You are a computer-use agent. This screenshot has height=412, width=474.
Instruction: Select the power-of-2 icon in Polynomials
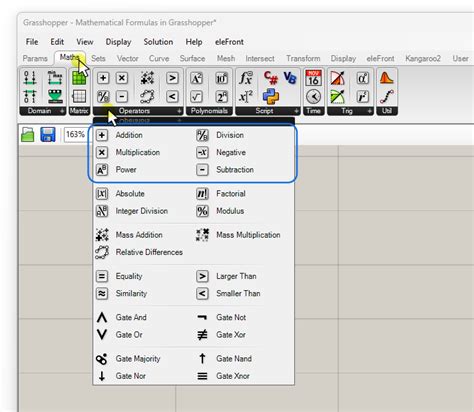coord(222,97)
